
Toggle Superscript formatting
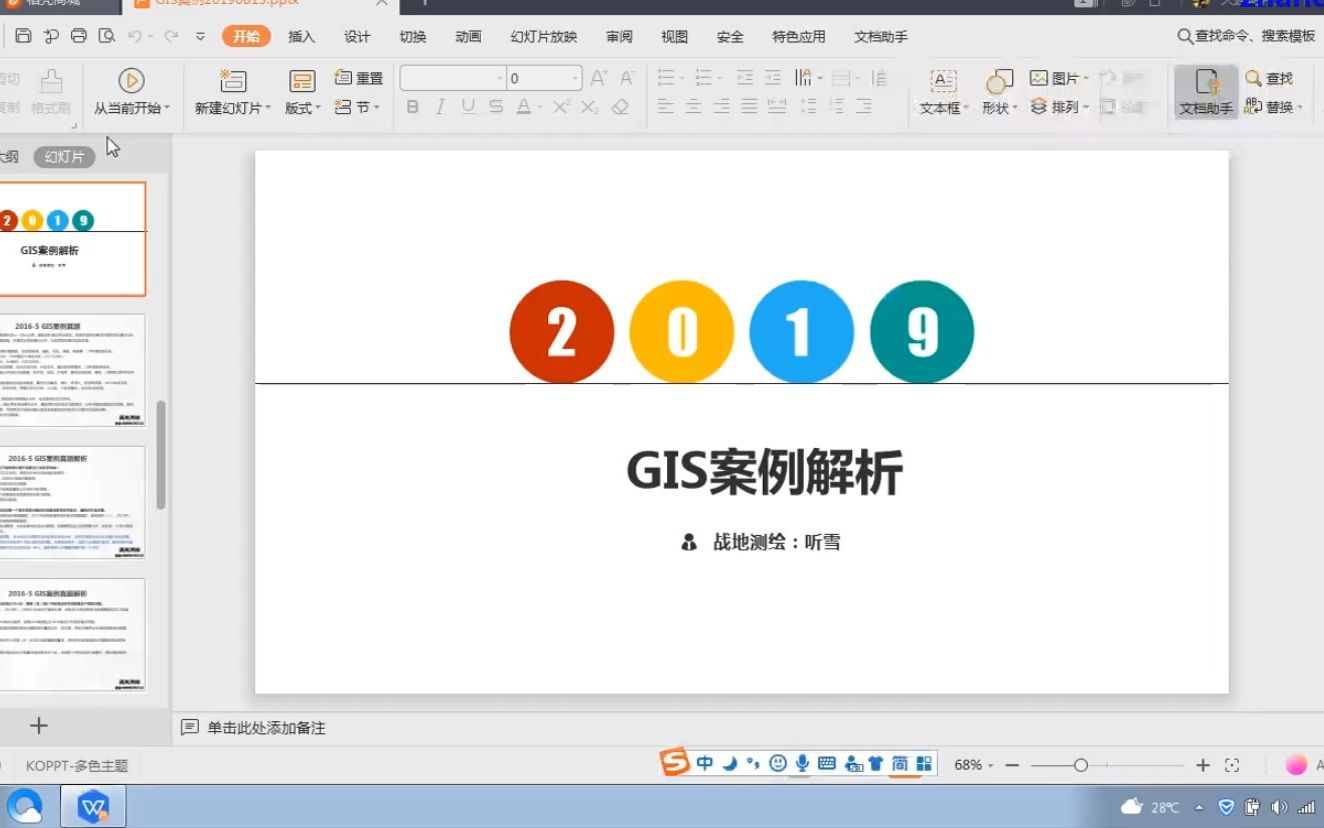coord(561,107)
